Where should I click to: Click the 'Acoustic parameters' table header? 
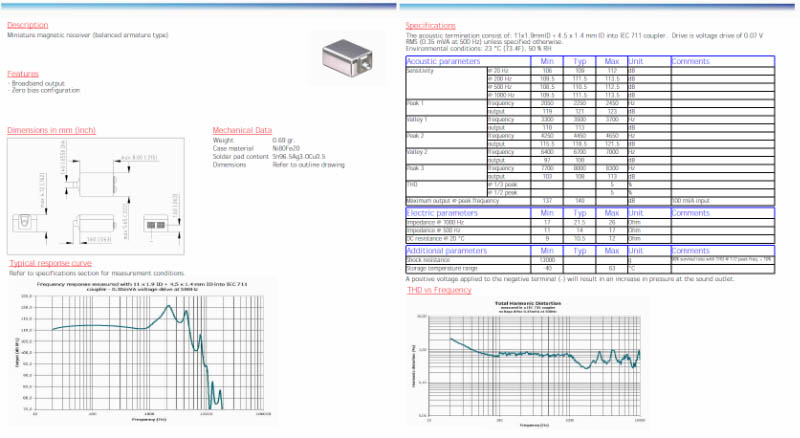point(443,61)
